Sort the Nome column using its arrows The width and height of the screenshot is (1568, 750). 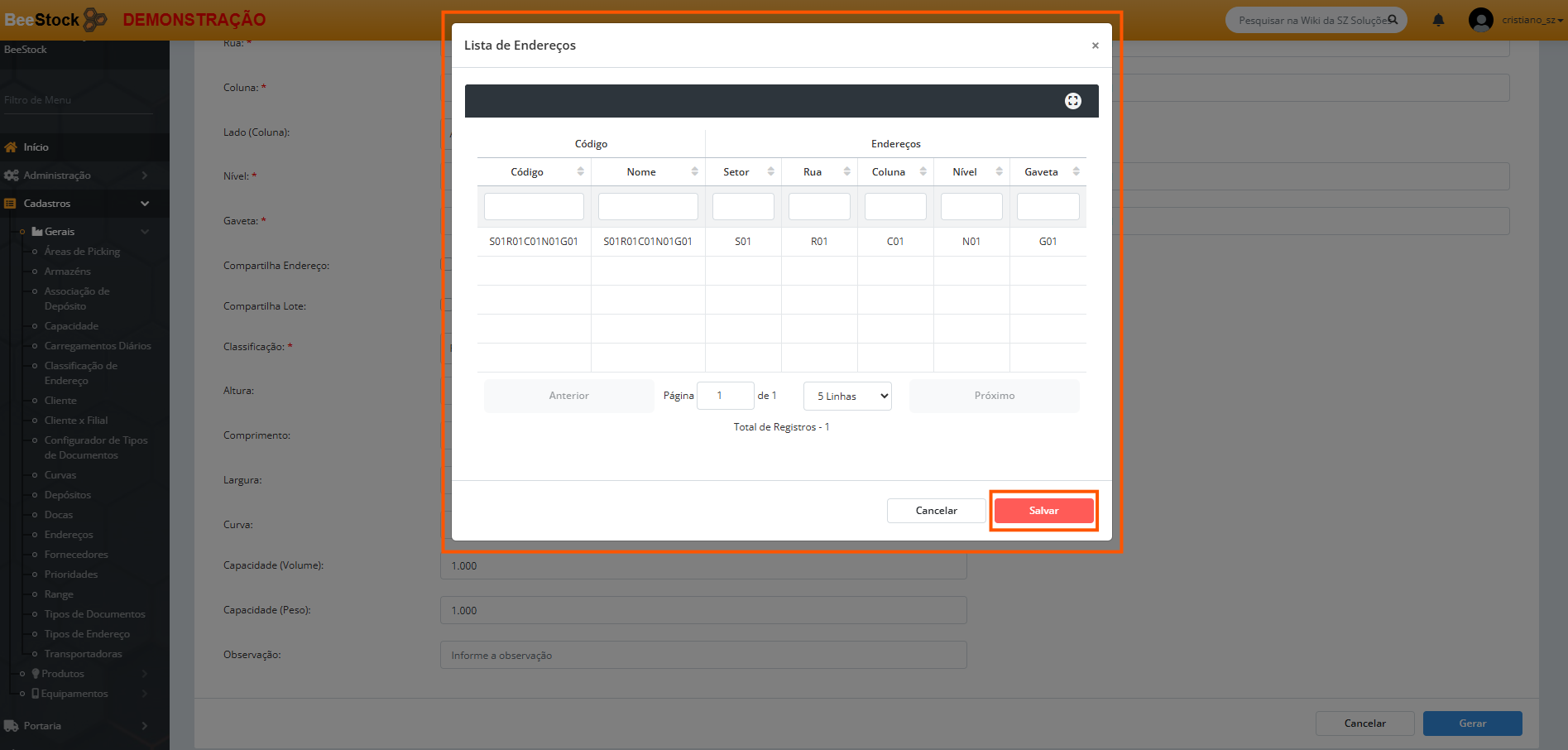pos(694,171)
